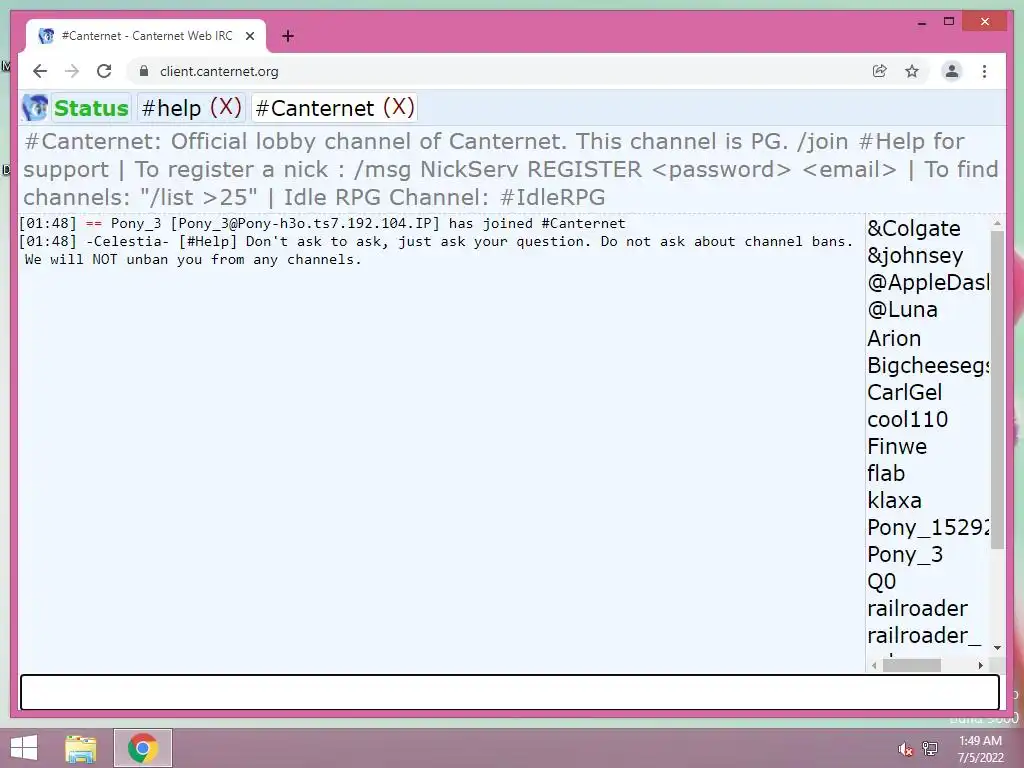Select the #Canternet - Canternet Web IRC browser tab
1024x768 pixels.
coord(146,36)
